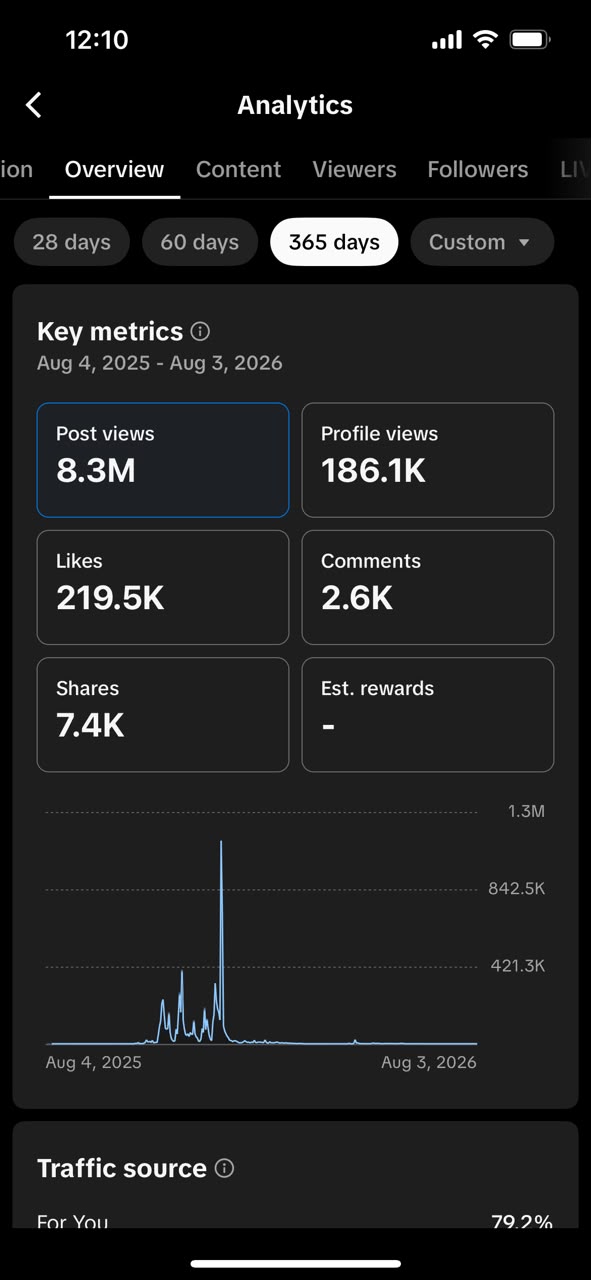This screenshot has height=1280, width=591.
Task: Select the 60 days range
Action: [200, 242]
